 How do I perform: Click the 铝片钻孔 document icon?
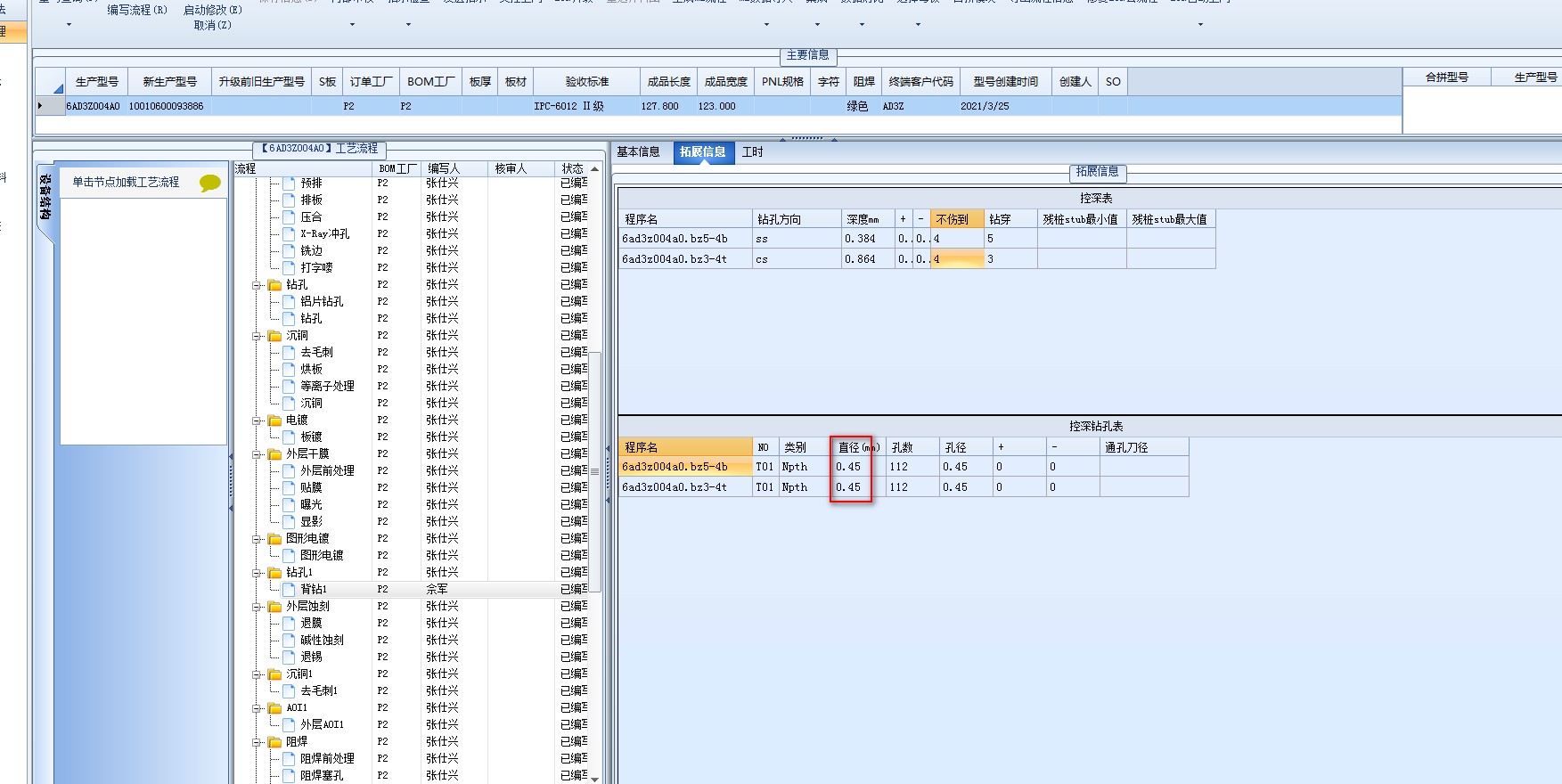(289, 301)
